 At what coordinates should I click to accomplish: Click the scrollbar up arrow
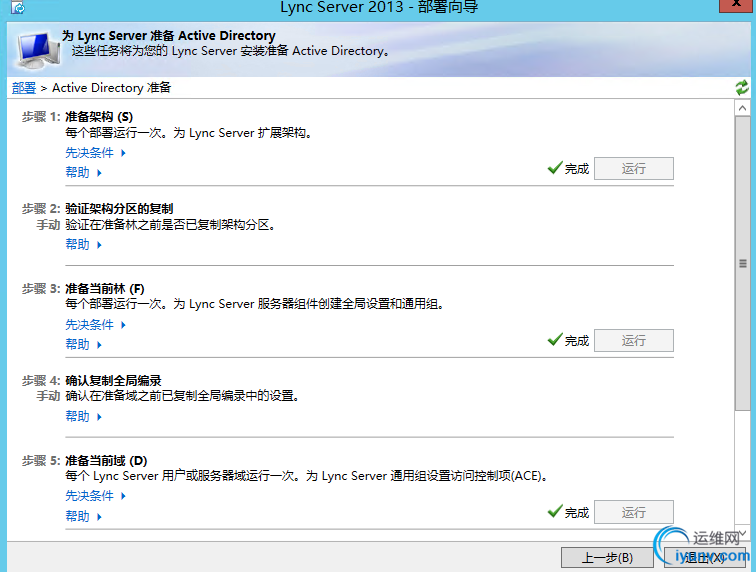coord(742,108)
